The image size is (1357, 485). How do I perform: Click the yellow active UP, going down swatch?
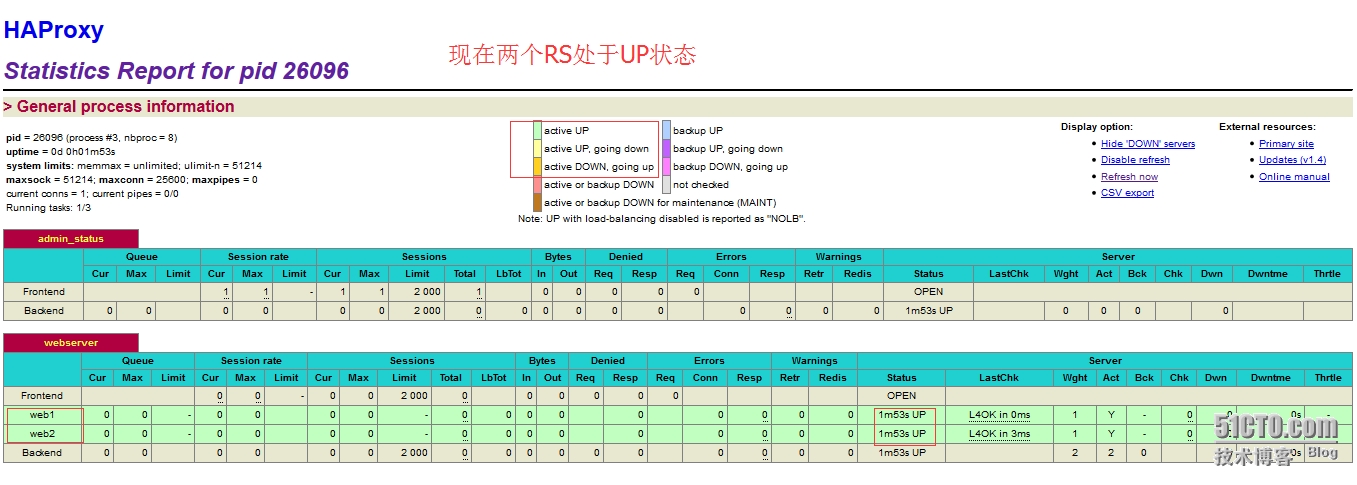pyautogui.click(x=537, y=148)
